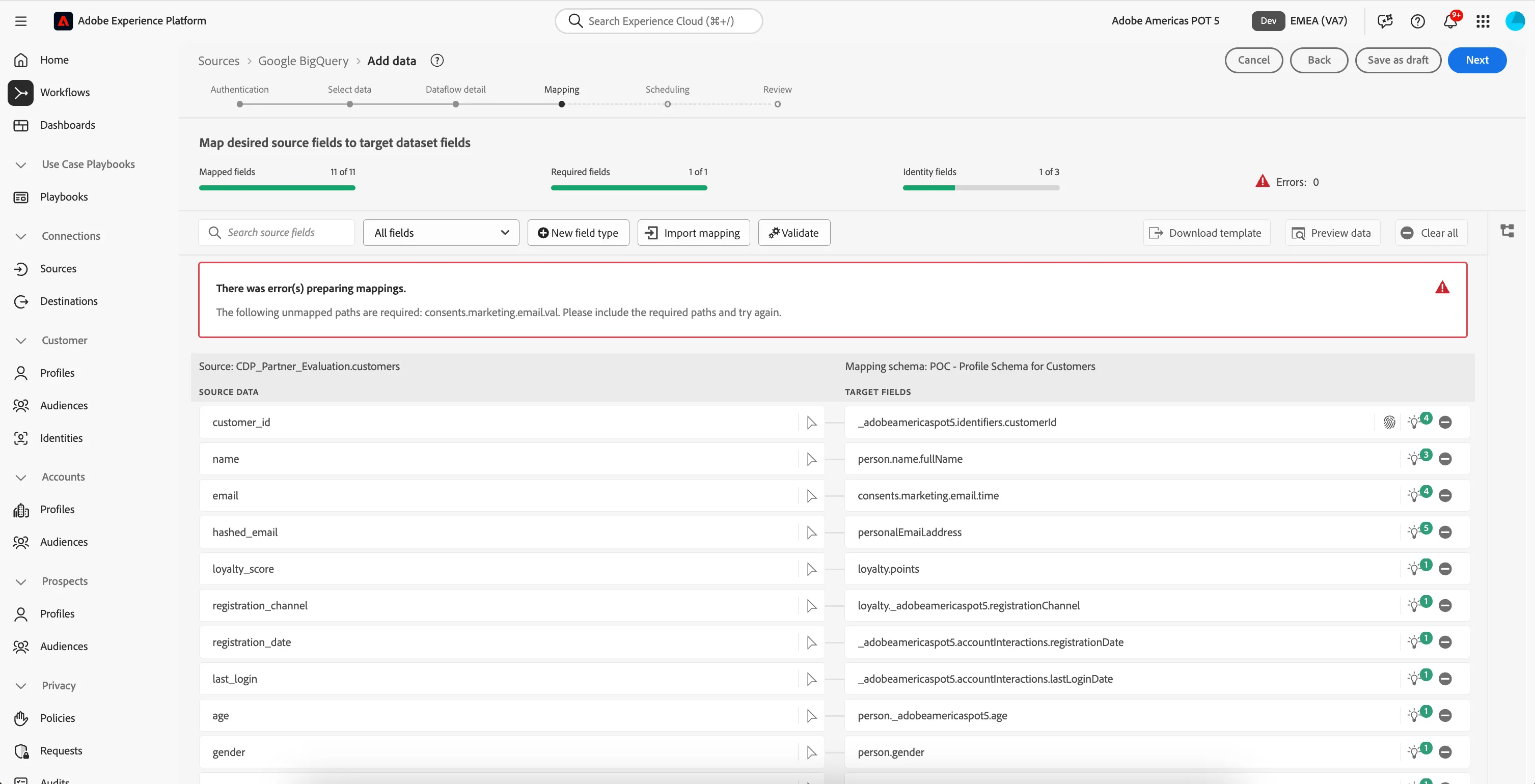Click New field type button
The height and width of the screenshot is (784, 1535).
[x=578, y=233]
